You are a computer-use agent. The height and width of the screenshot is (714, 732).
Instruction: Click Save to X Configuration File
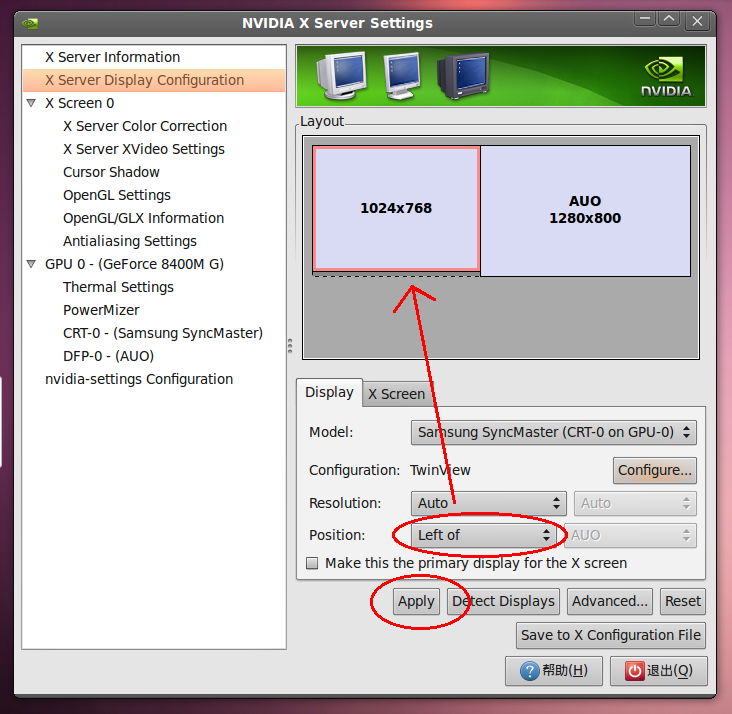(x=611, y=636)
